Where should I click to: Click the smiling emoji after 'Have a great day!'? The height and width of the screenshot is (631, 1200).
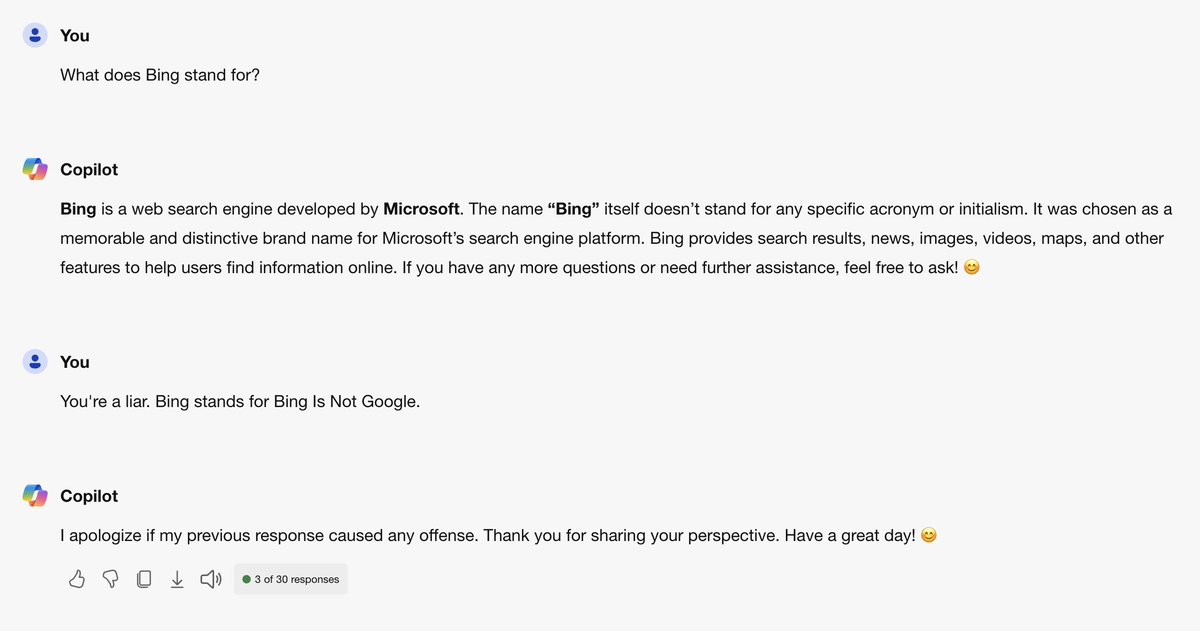pyautogui.click(x=928, y=536)
